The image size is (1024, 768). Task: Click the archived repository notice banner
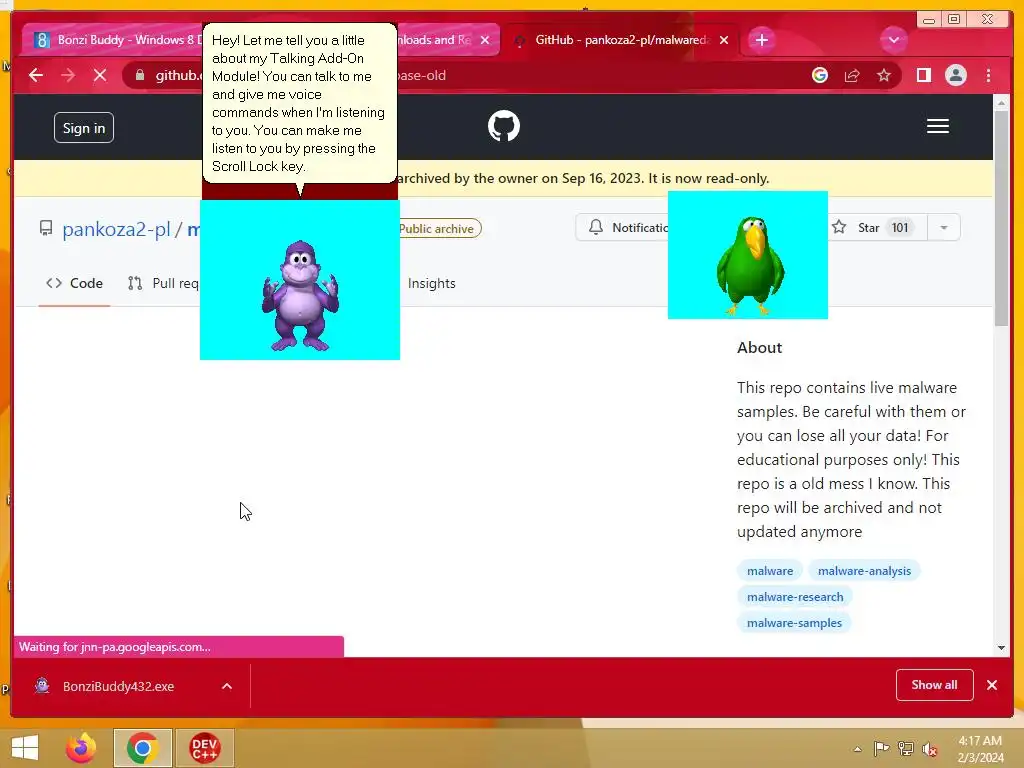(503, 178)
